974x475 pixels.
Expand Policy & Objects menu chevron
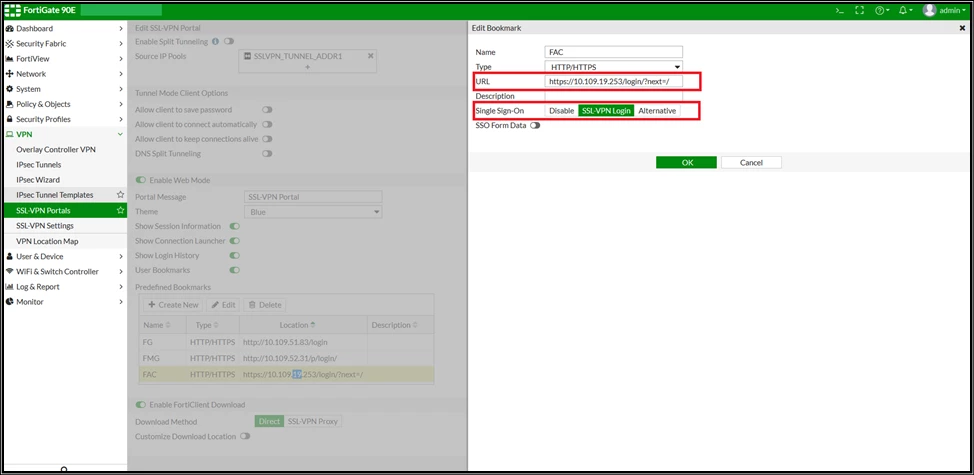(121, 104)
